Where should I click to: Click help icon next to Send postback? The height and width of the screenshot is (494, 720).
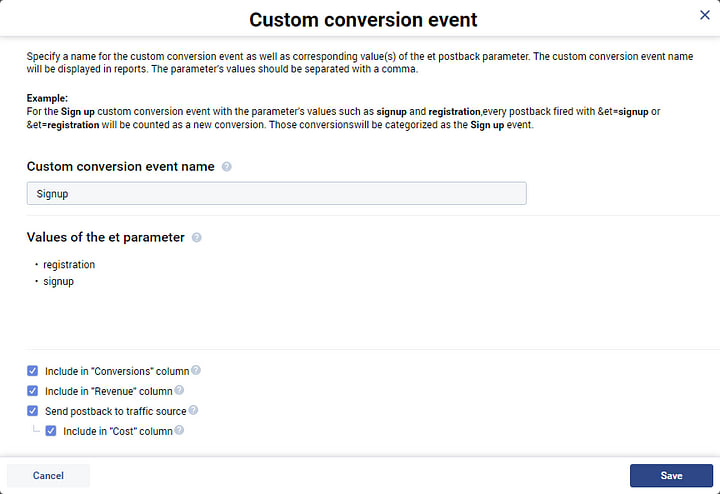(193, 411)
